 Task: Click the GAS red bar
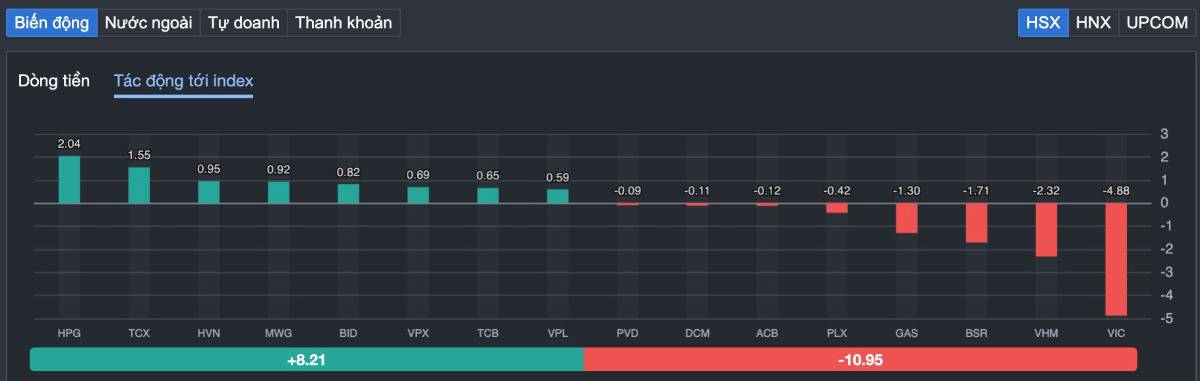pyautogui.click(x=906, y=218)
